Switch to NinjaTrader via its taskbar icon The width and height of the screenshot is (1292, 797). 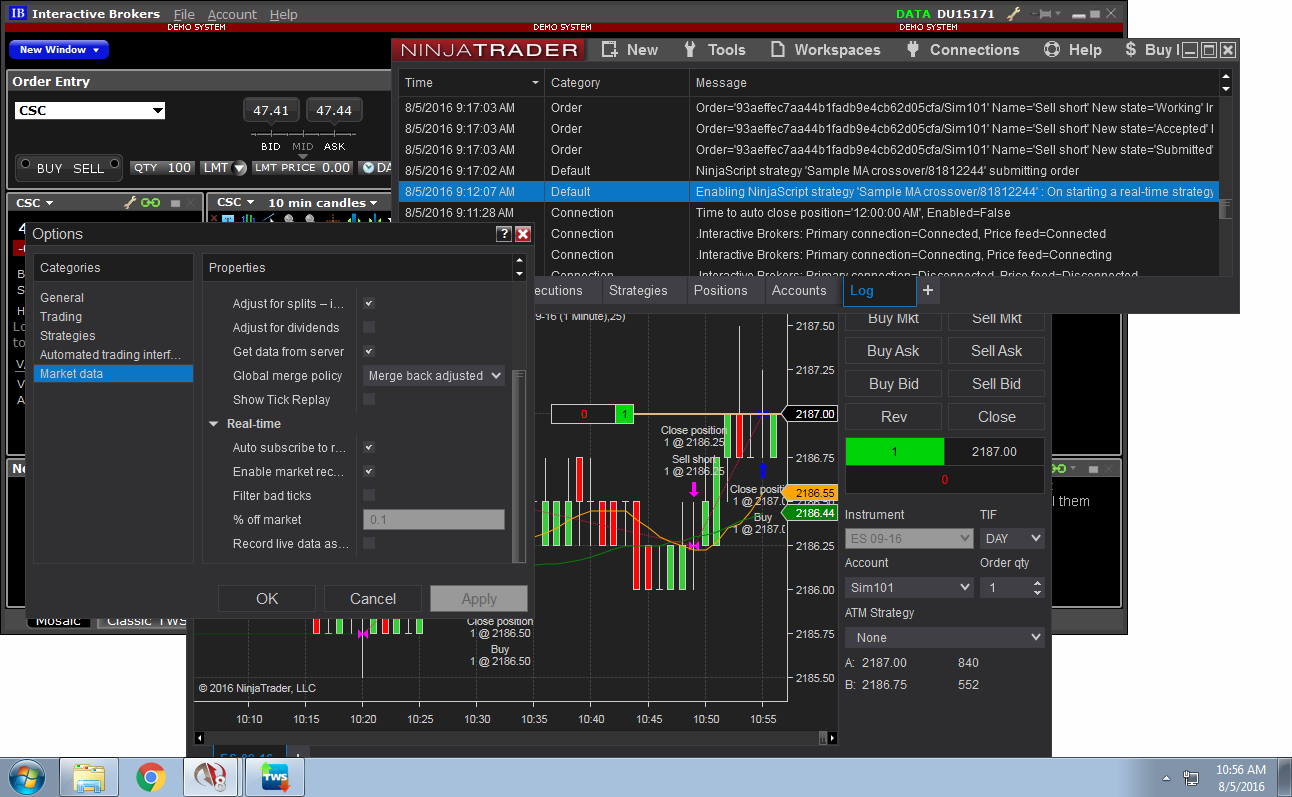click(x=212, y=777)
